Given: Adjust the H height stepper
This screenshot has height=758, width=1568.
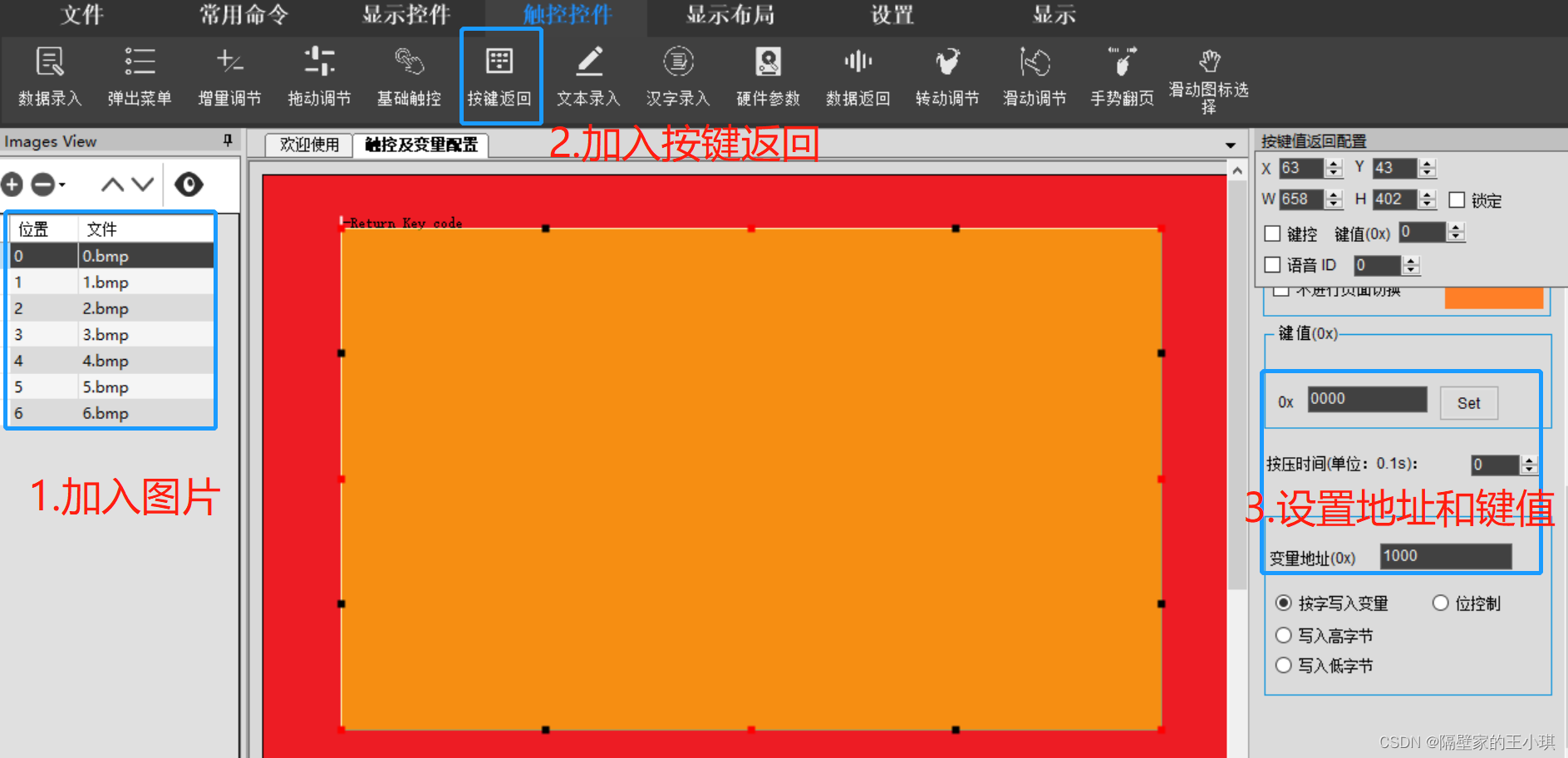Looking at the screenshot, I should pyautogui.click(x=1427, y=199).
